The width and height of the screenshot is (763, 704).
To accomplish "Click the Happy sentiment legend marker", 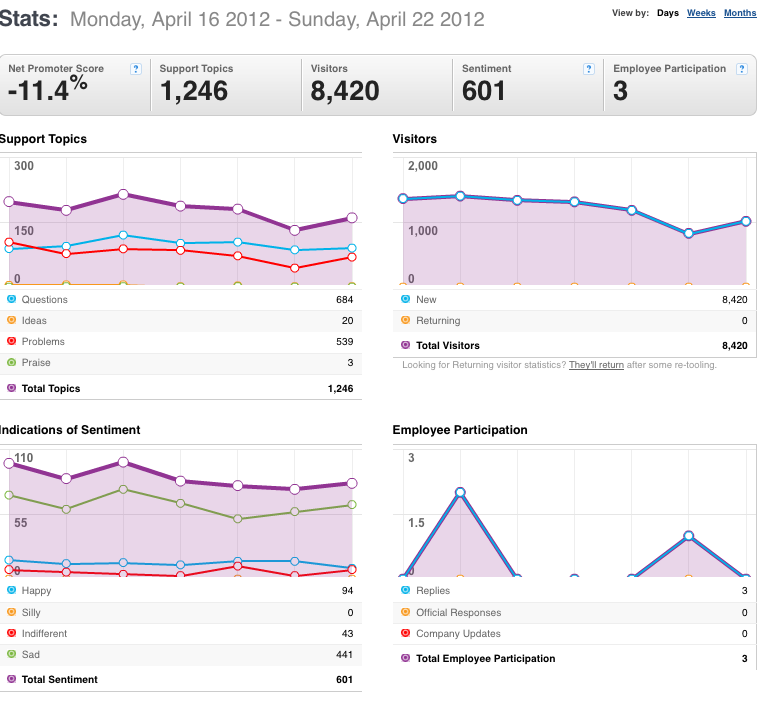I will 12,590.
